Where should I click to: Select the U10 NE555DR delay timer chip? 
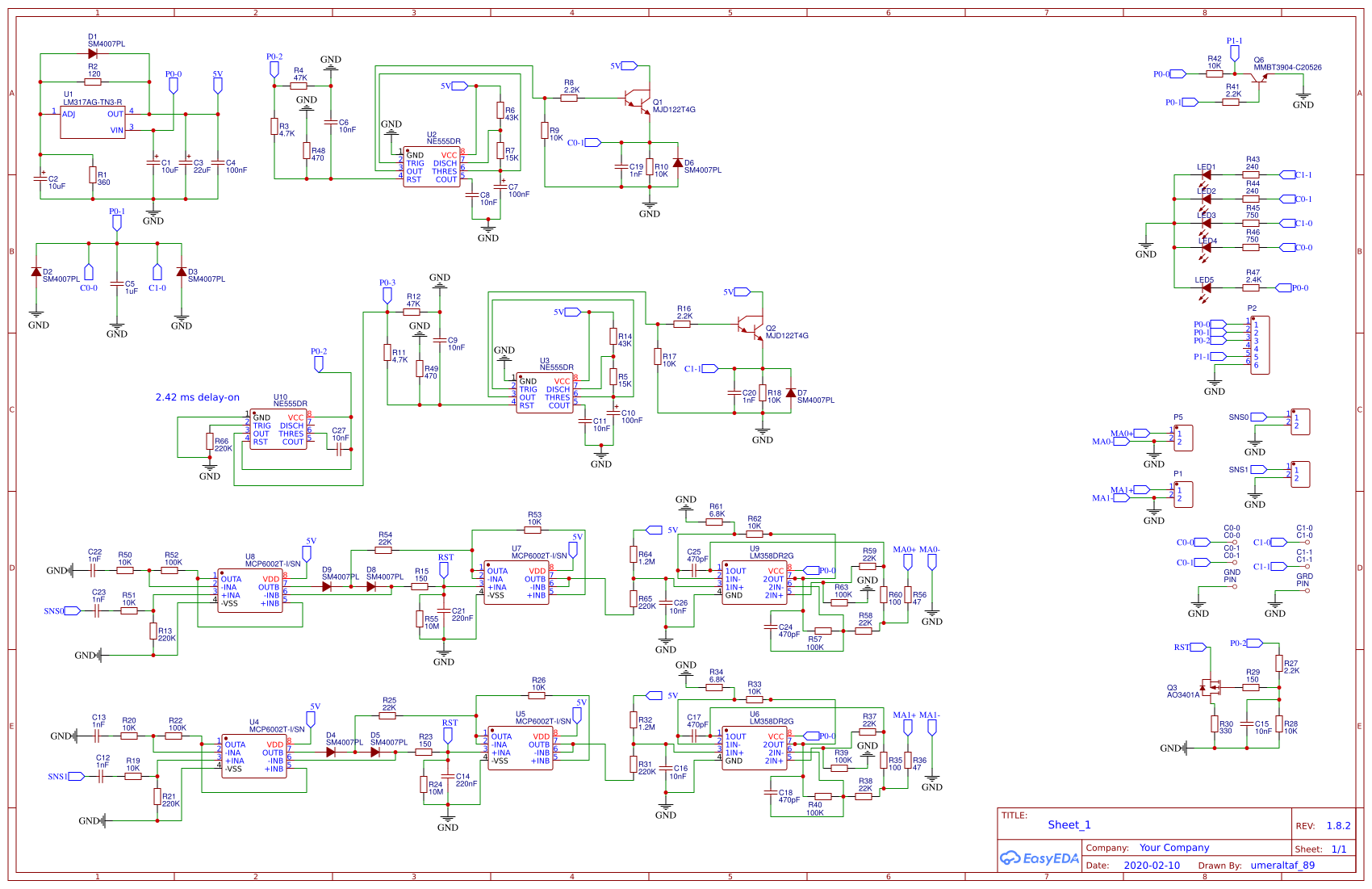point(279,430)
